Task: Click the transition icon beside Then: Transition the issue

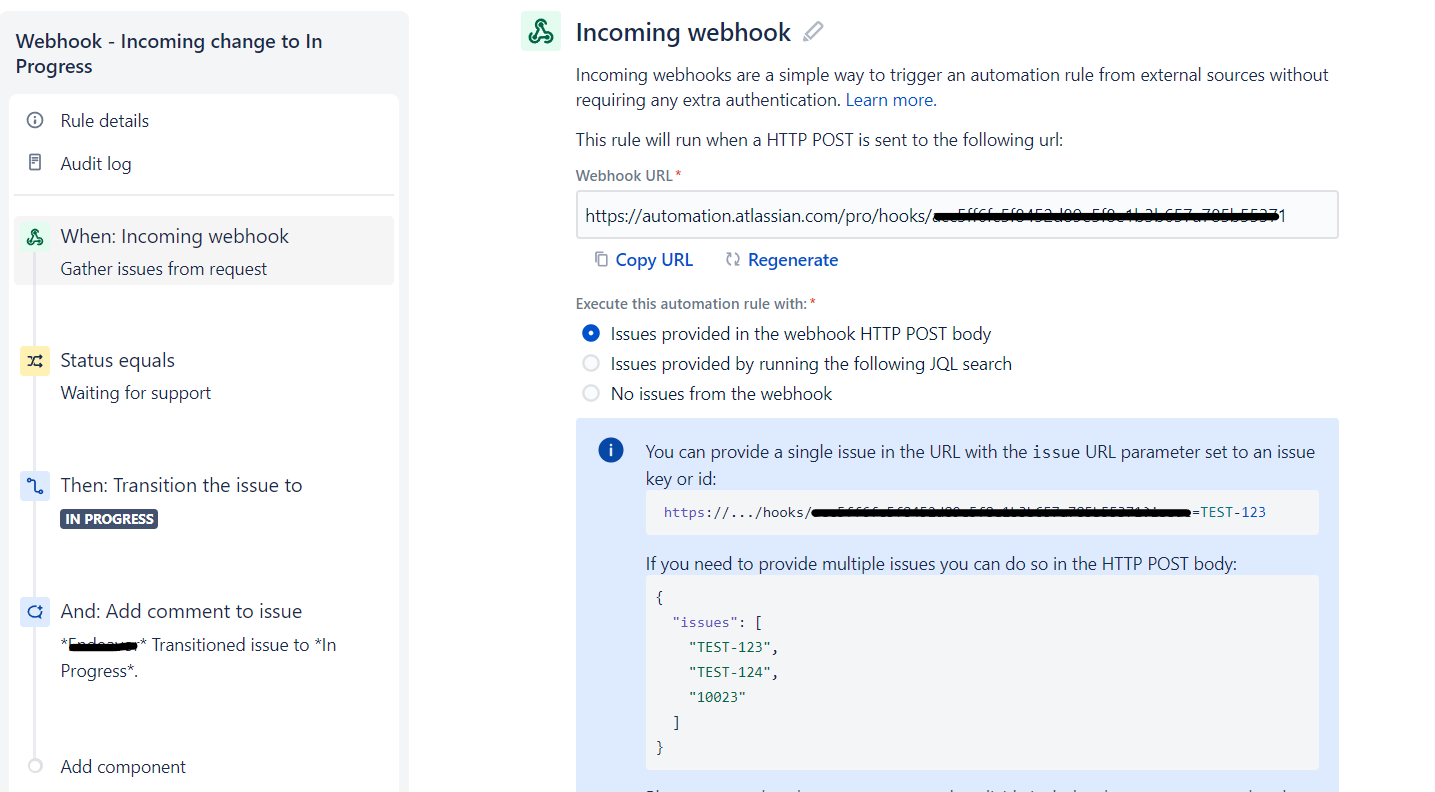Action: tap(35, 486)
